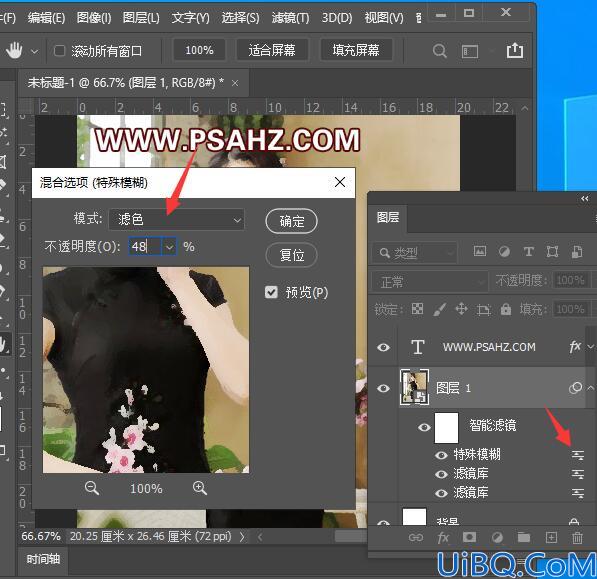Enable 滚动所有窗口 checkbox
The height and width of the screenshot is (579, 597).
59,51
